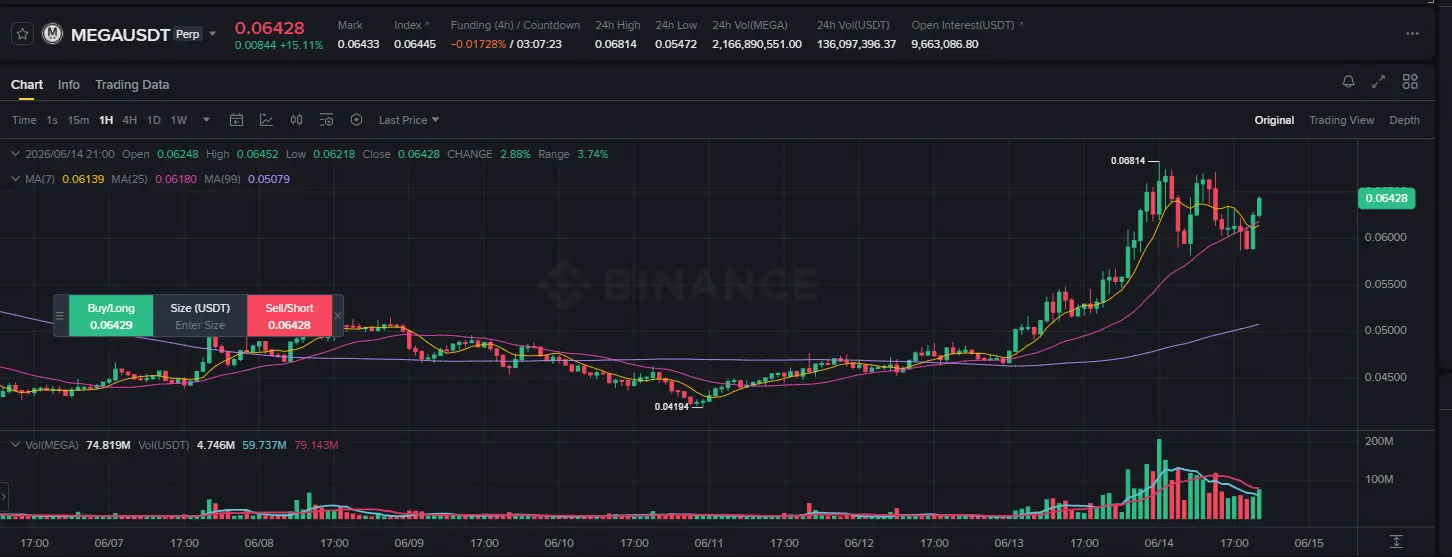Click the 24h Vol(MEGA) value 2,166,890,551.00

point(757,44)
